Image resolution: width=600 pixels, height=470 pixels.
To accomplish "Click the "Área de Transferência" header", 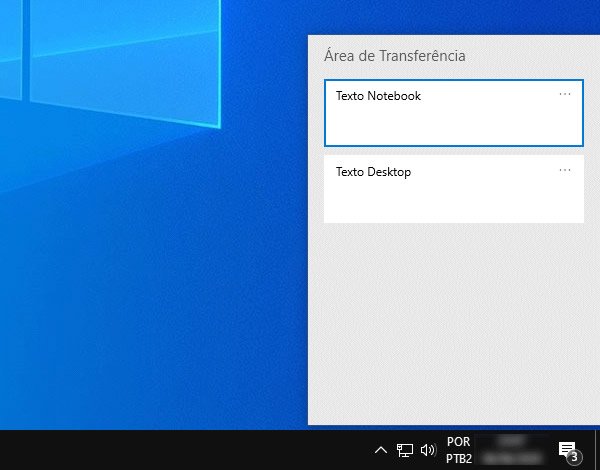I will pos(394,56).
